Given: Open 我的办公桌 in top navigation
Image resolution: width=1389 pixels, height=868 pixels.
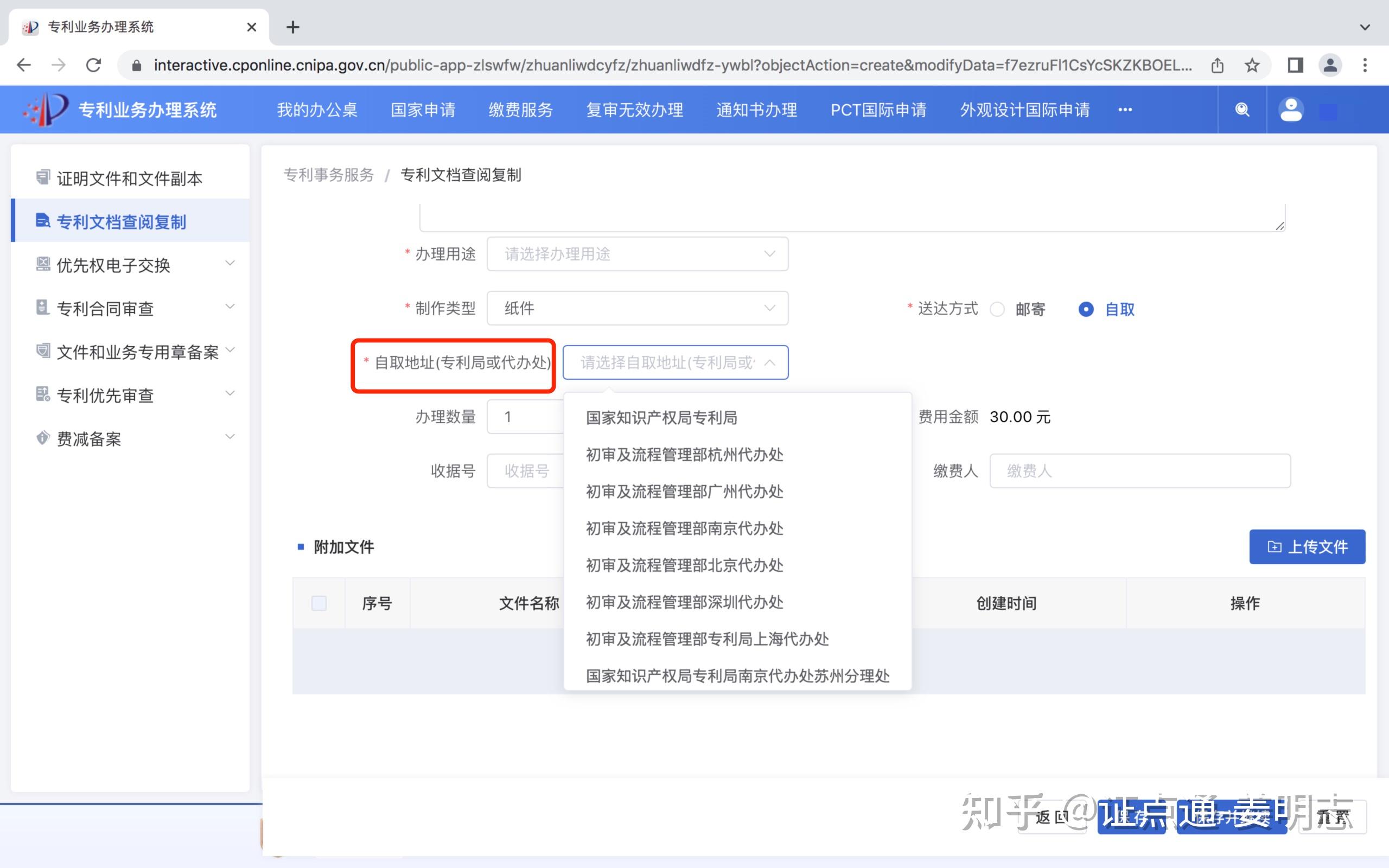Looking at the screenshot, I should [x=317, y=110].
